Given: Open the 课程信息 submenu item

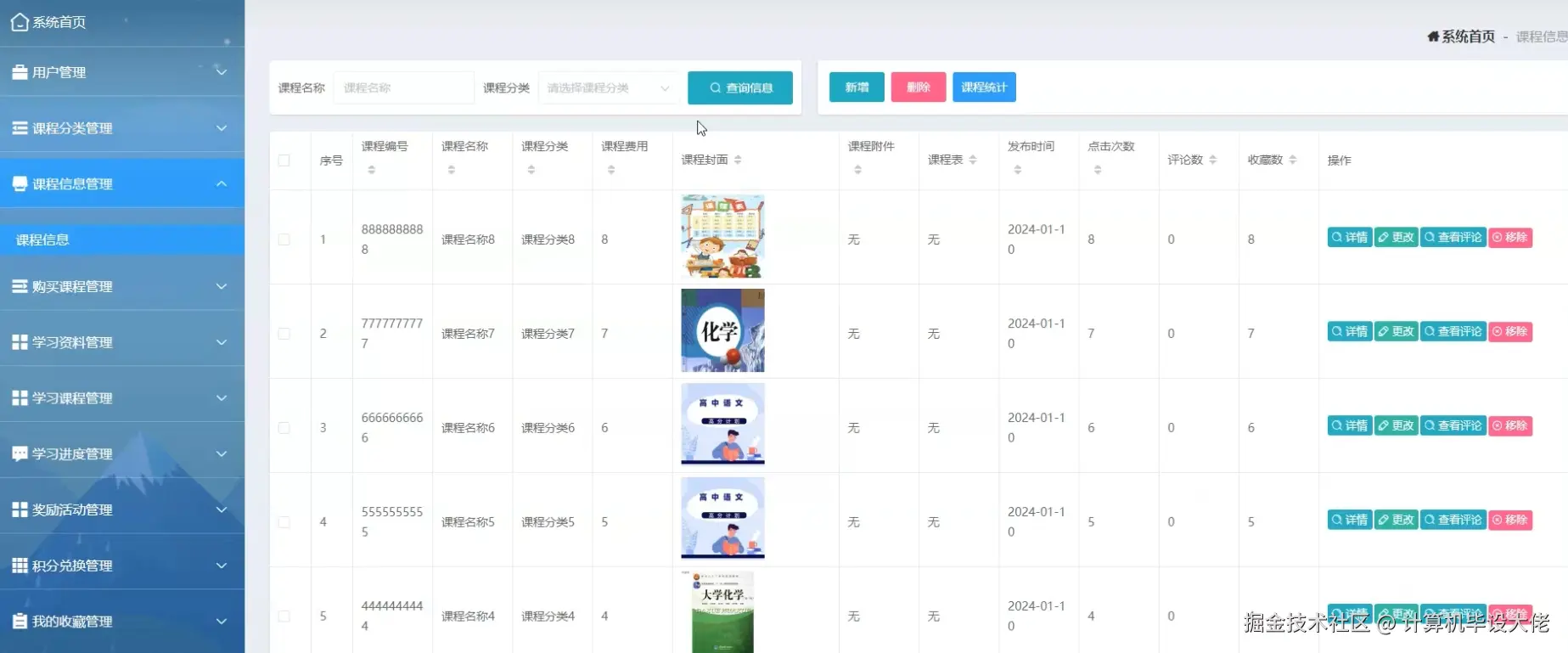Looking at the screenshot, I should coord(122,239).
